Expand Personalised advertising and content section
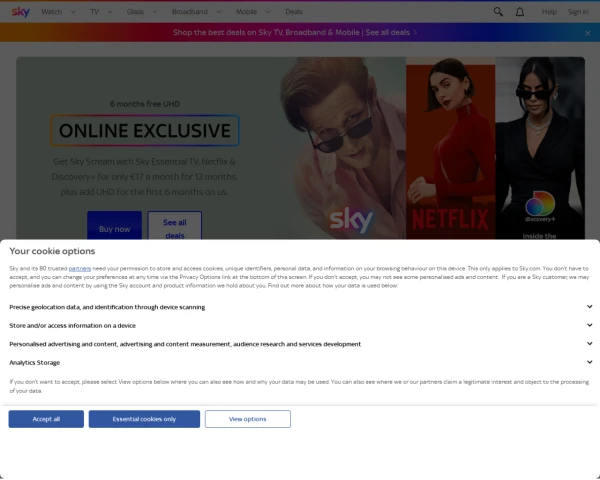 tap(590, 344)
